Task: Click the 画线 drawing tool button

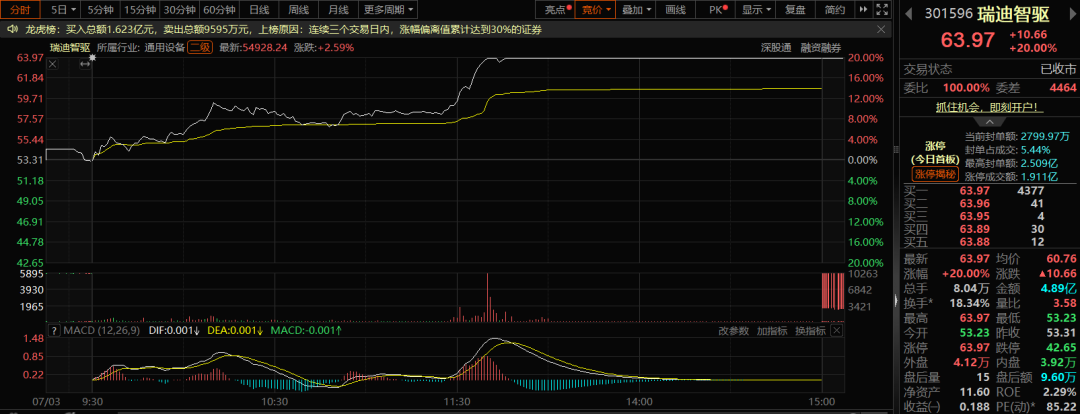Action: (676, 10)
